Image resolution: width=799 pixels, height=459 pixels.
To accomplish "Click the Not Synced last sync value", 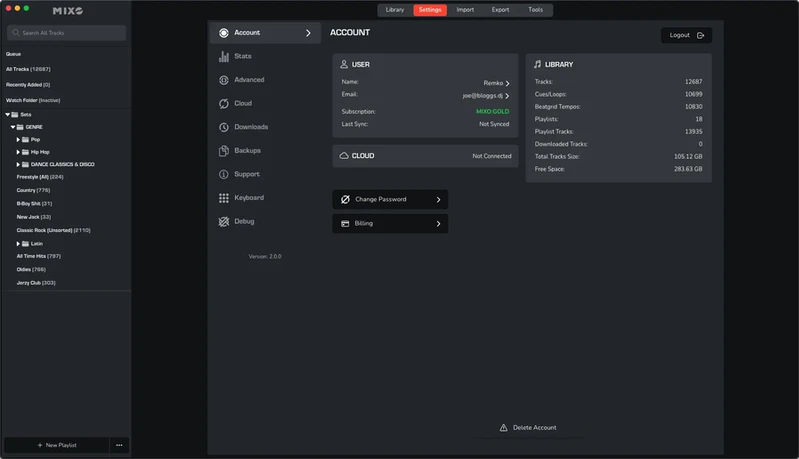I will pyautogui.click(x=494, y=124).
